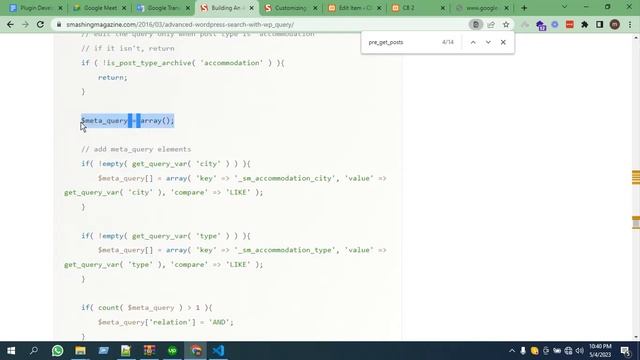Open the tab search dropdown chevron
The width and height of the screenshot is (640, 360).
tap(564, 7)
